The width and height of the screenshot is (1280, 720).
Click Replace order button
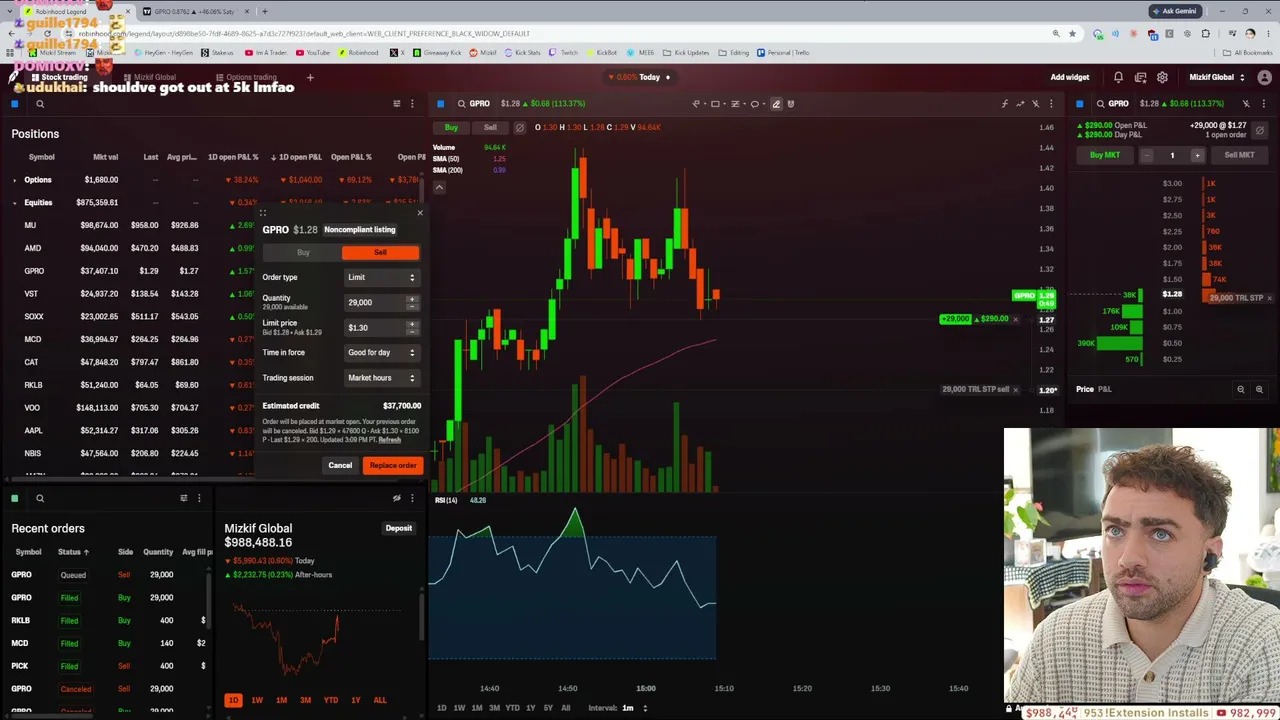[x=393, y=465]
